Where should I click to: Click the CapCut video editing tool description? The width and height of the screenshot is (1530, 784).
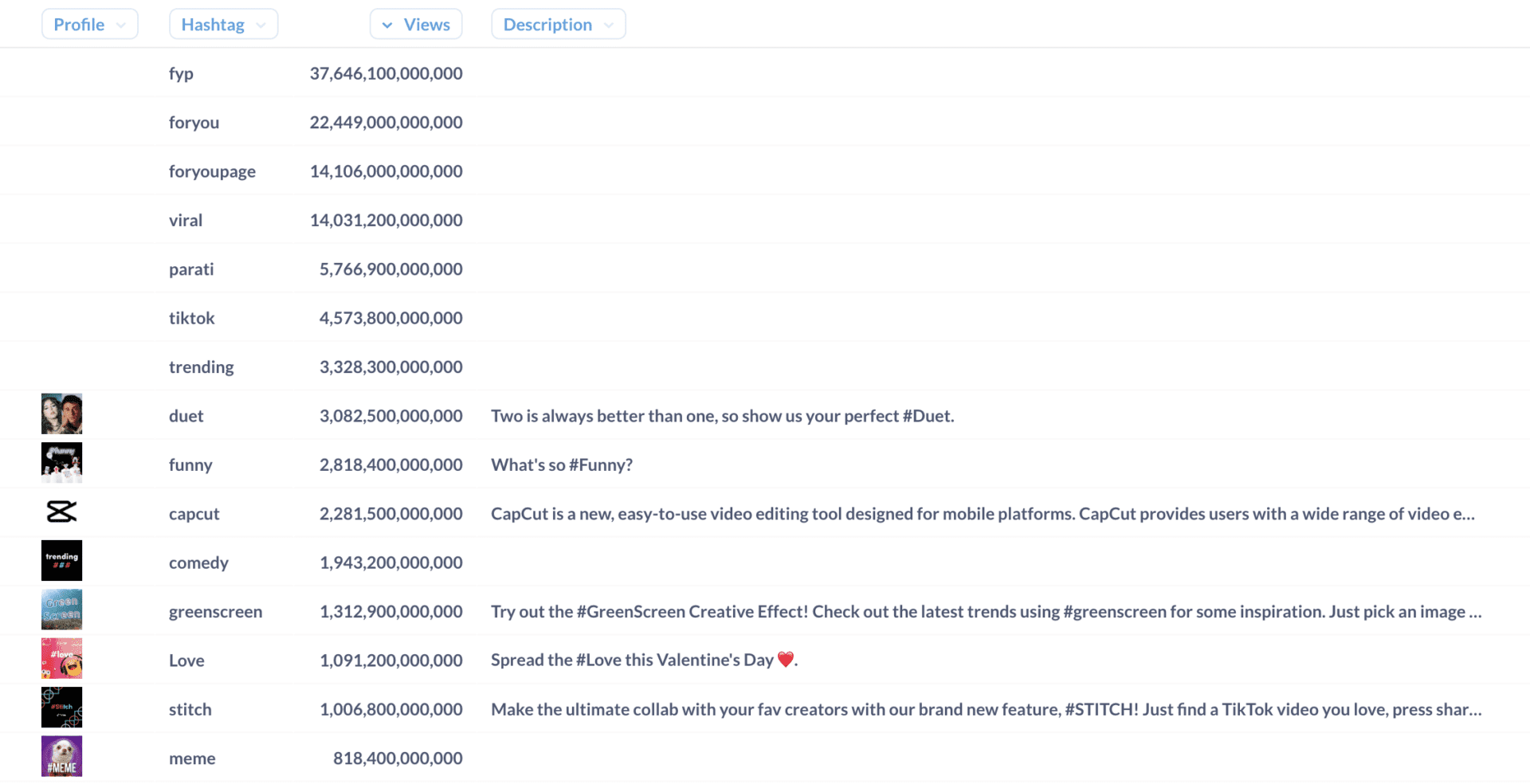[x=983, y=514]
